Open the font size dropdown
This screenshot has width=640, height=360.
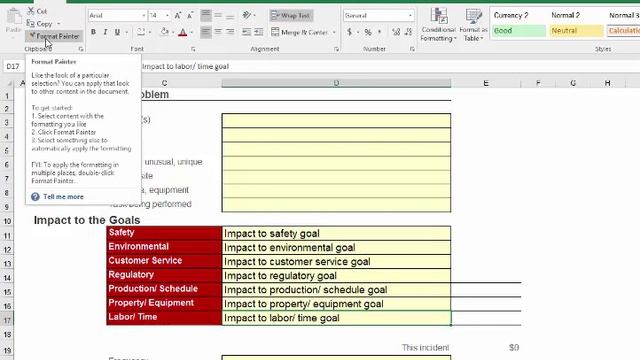[x=167, y=16]
